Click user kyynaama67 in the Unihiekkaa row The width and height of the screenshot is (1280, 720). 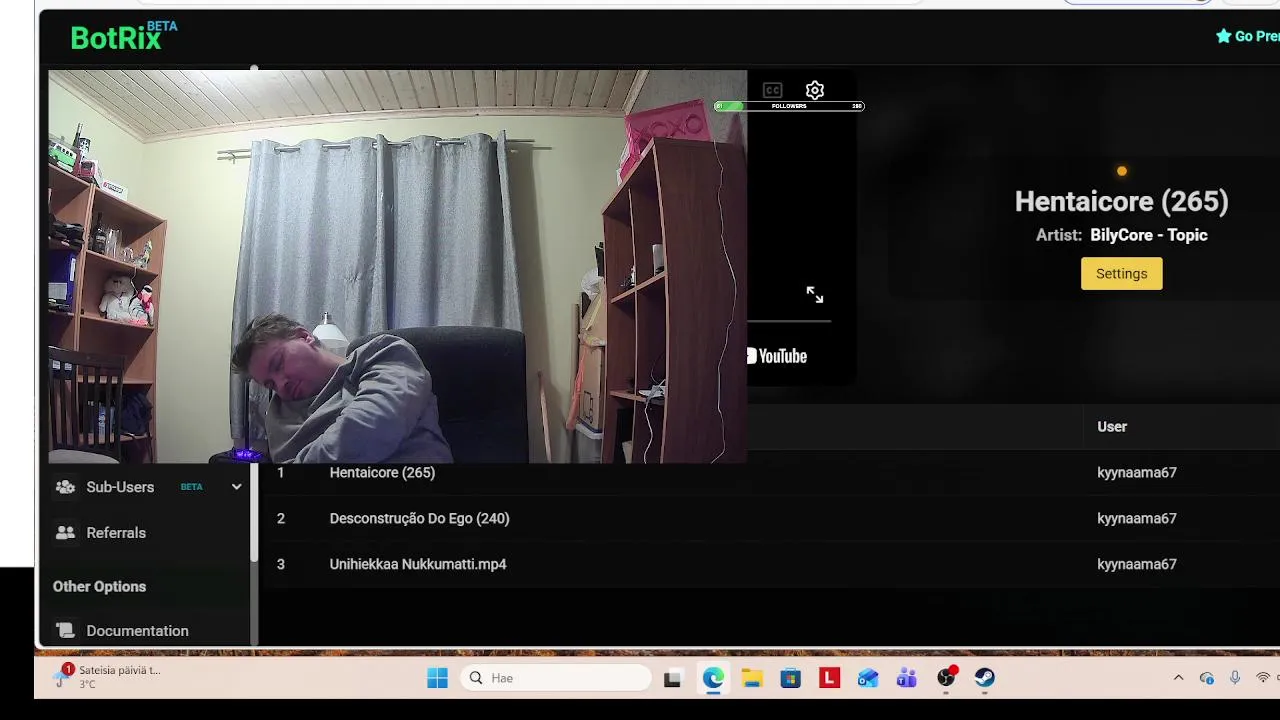[x=1137, y=564]
